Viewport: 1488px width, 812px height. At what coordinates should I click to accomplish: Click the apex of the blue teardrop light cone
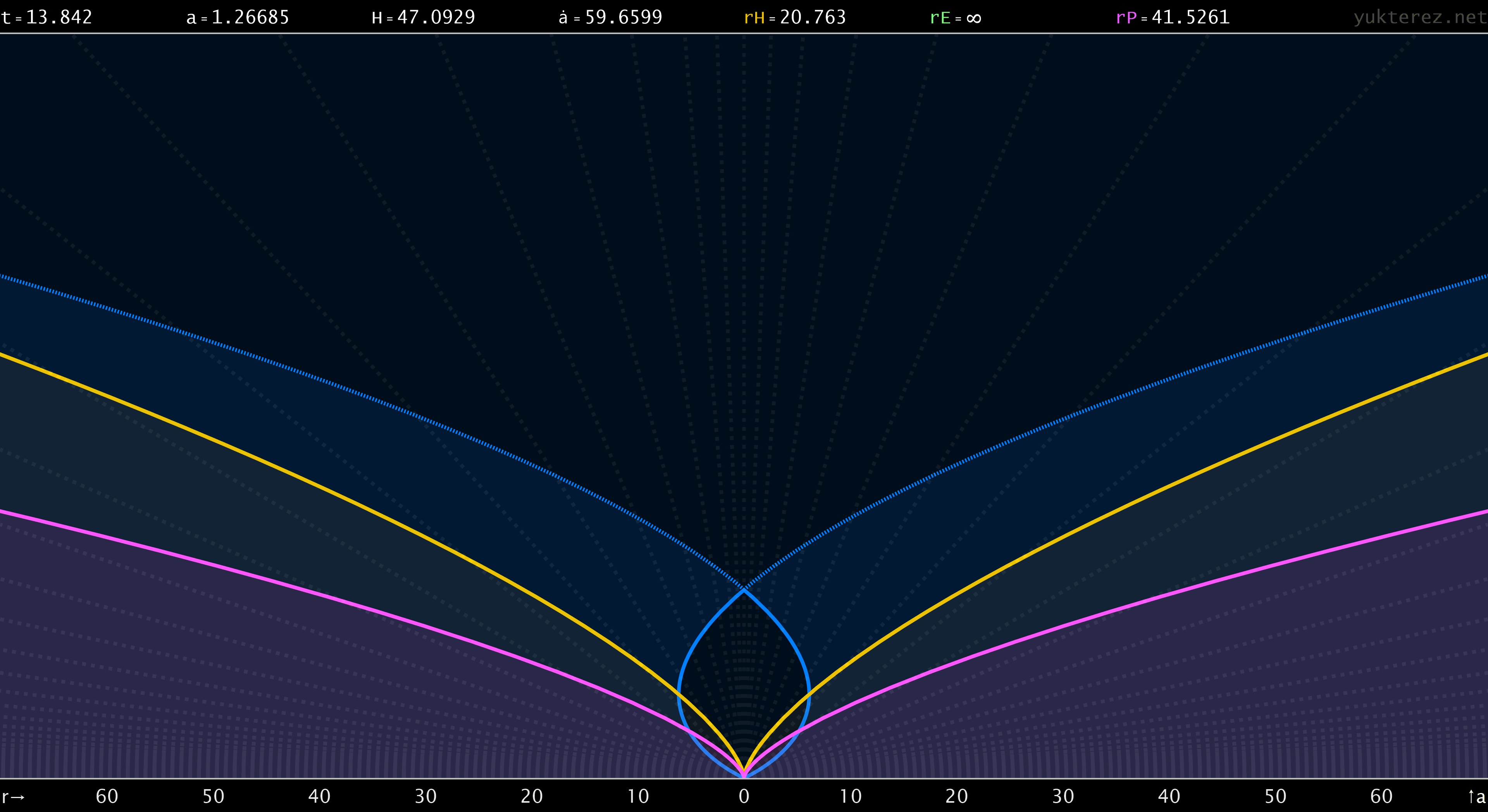(744, 589)
